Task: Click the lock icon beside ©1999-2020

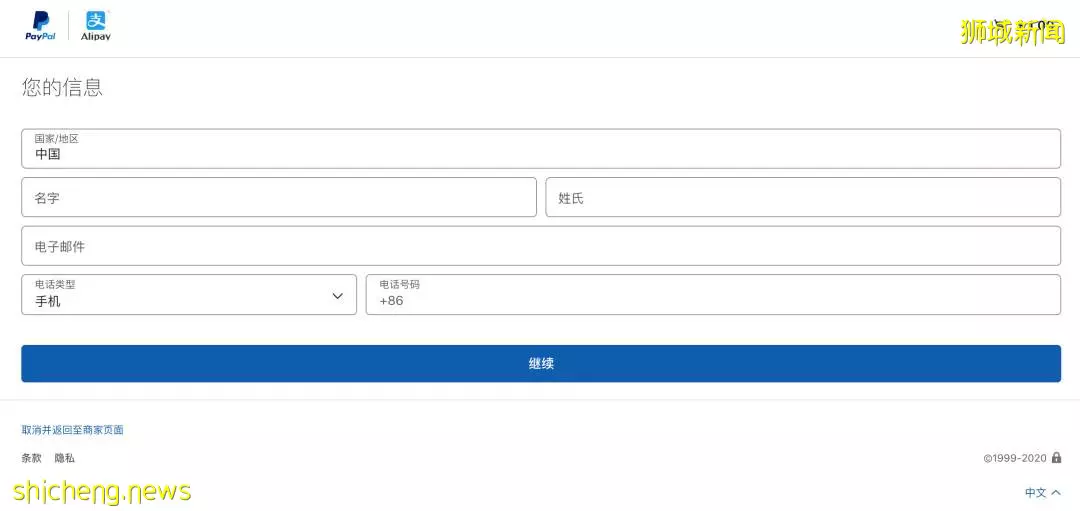Action: pyautogui.click(x=1057, y=457)
